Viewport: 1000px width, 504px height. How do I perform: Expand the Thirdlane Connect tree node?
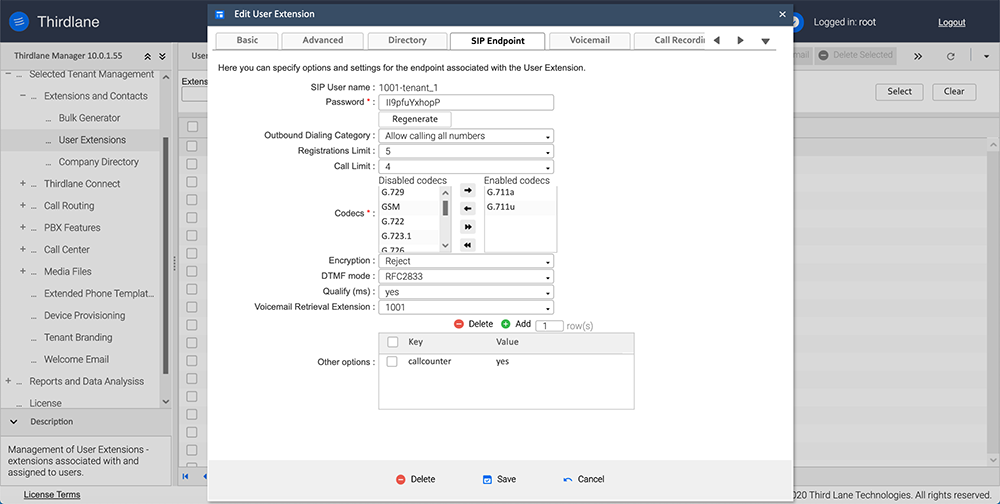[23, 184]
